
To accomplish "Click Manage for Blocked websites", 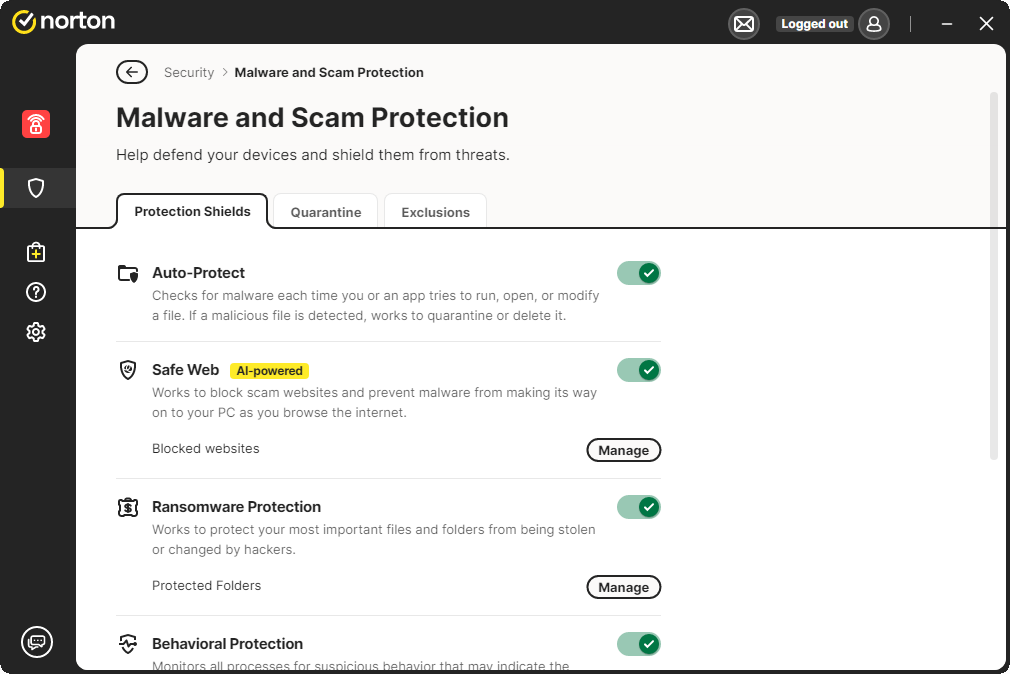I will coord(624,450).
